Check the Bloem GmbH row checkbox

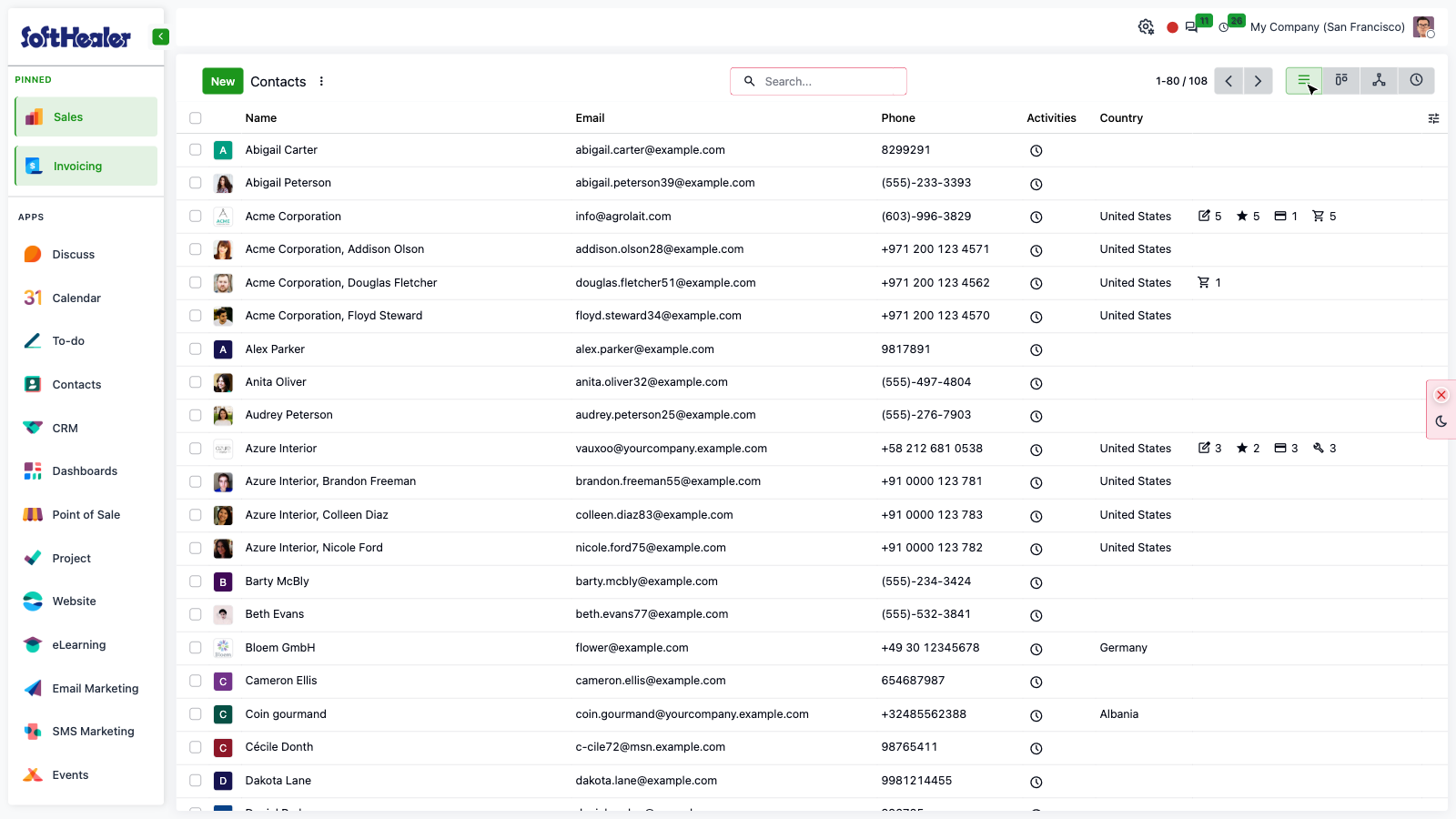click(195, 648)
